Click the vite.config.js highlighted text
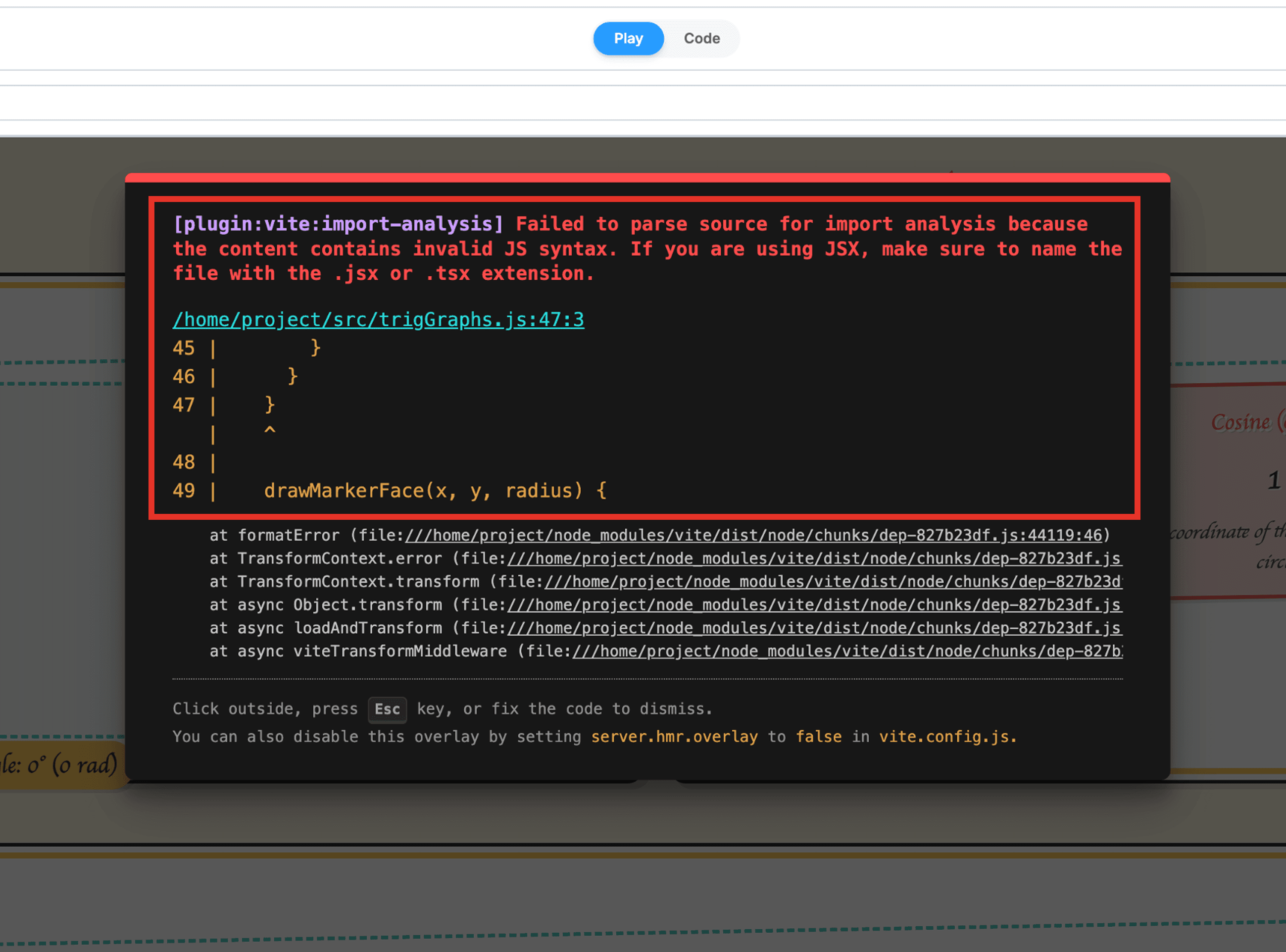The image size is (1286, 952). (947, 737)
